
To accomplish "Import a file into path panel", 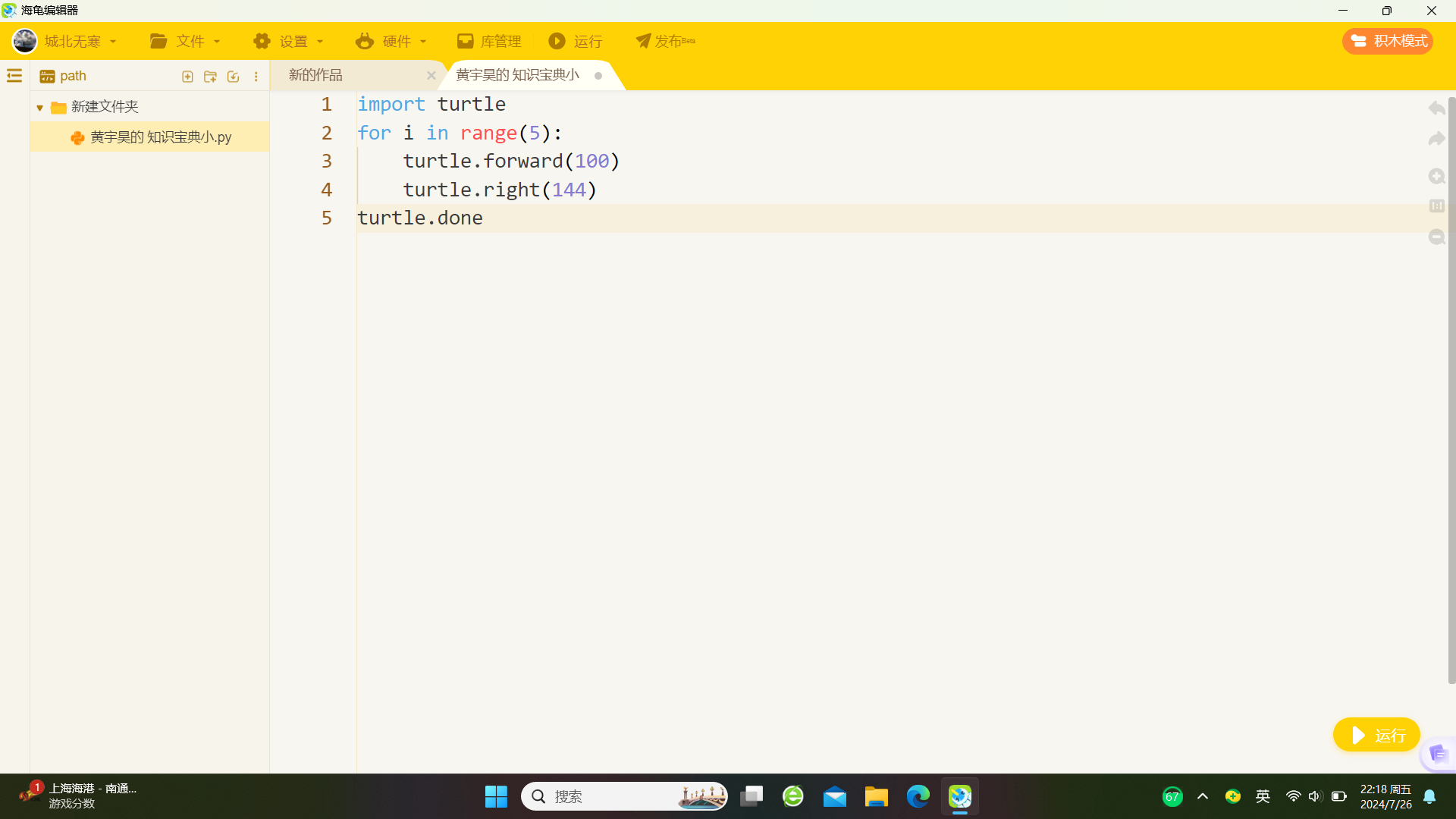I will (234, 77).
